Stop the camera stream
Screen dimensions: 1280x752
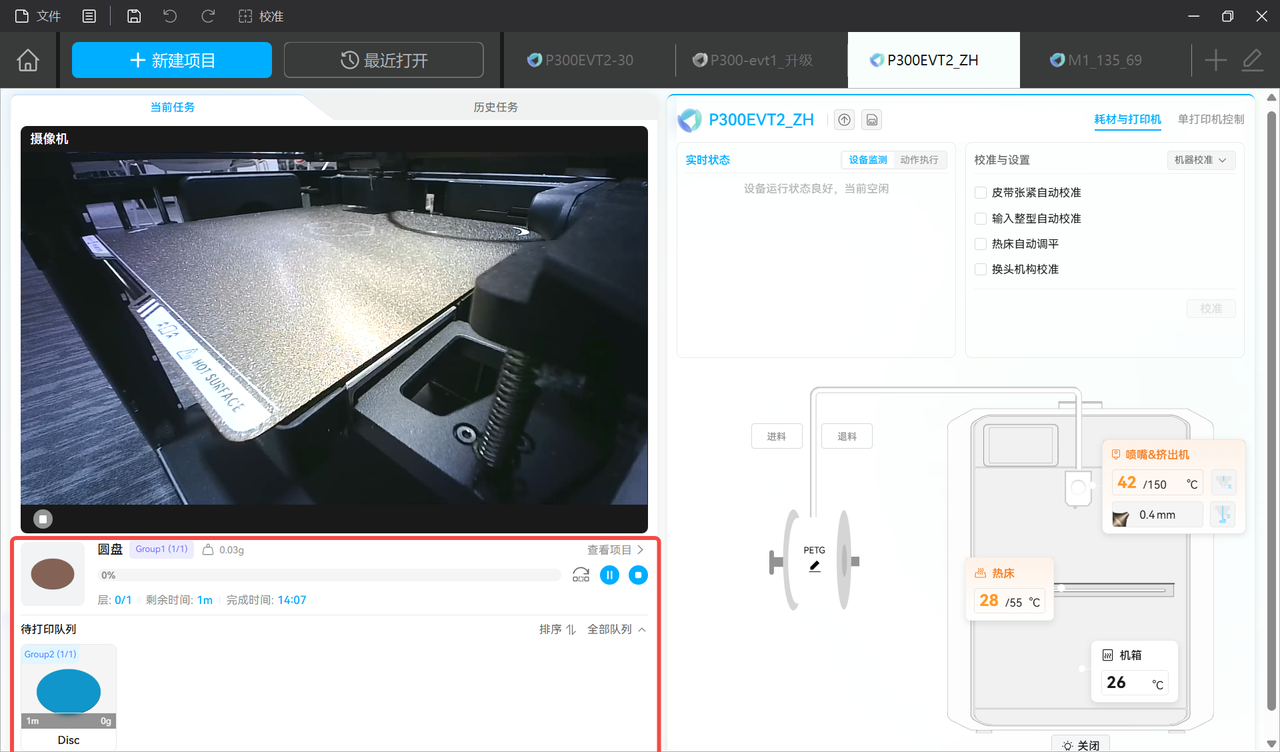43,519
